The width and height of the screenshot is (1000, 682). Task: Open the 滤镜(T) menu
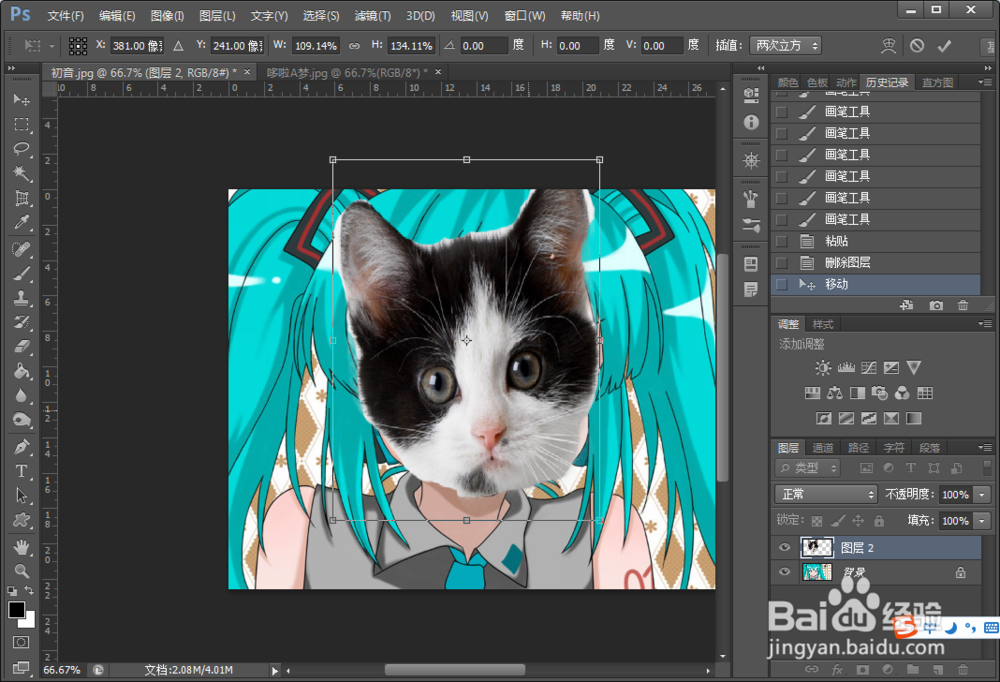(x=372, y=16)
